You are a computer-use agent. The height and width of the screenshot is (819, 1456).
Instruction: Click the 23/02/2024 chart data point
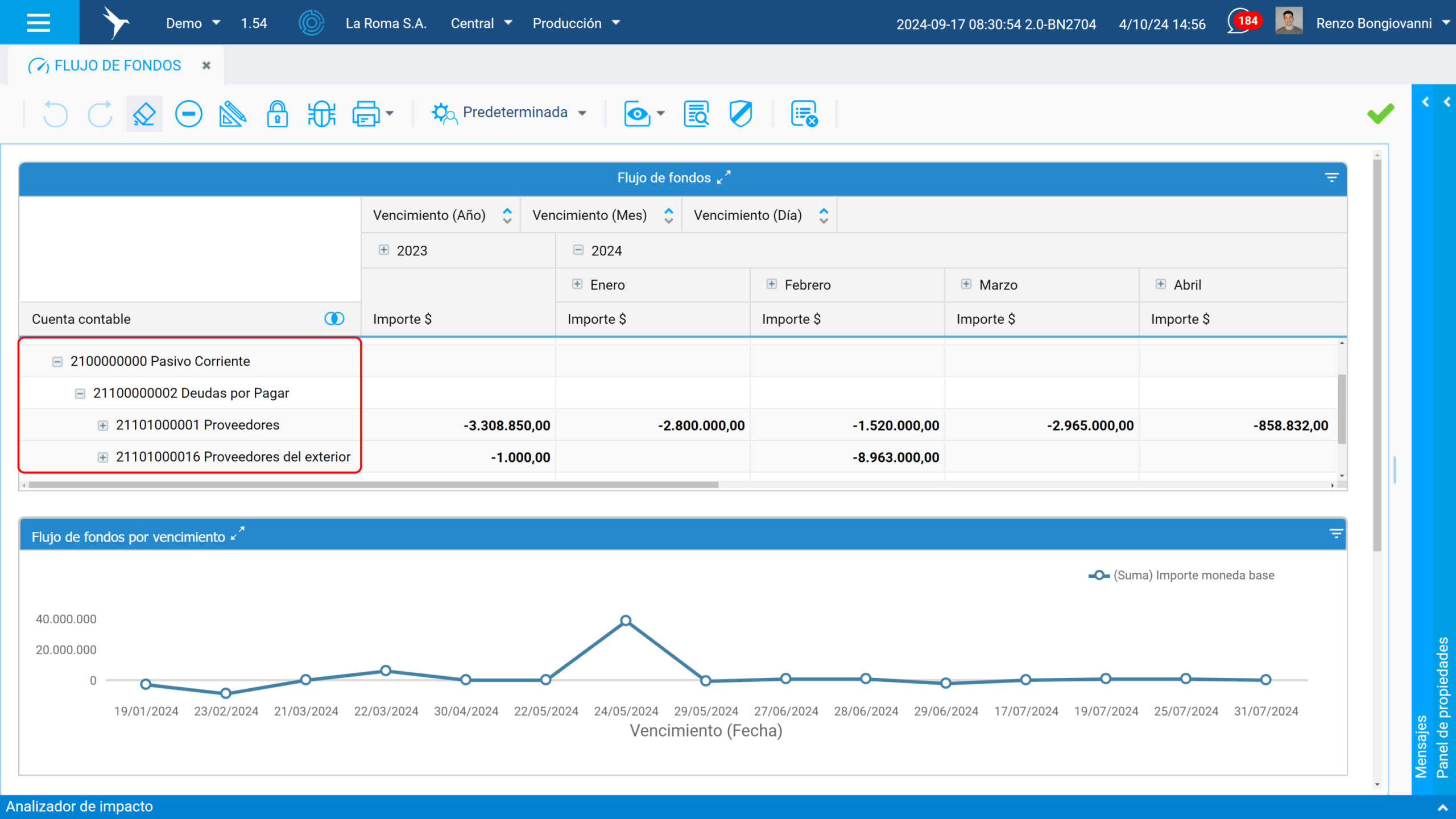(x=226, y=693)
